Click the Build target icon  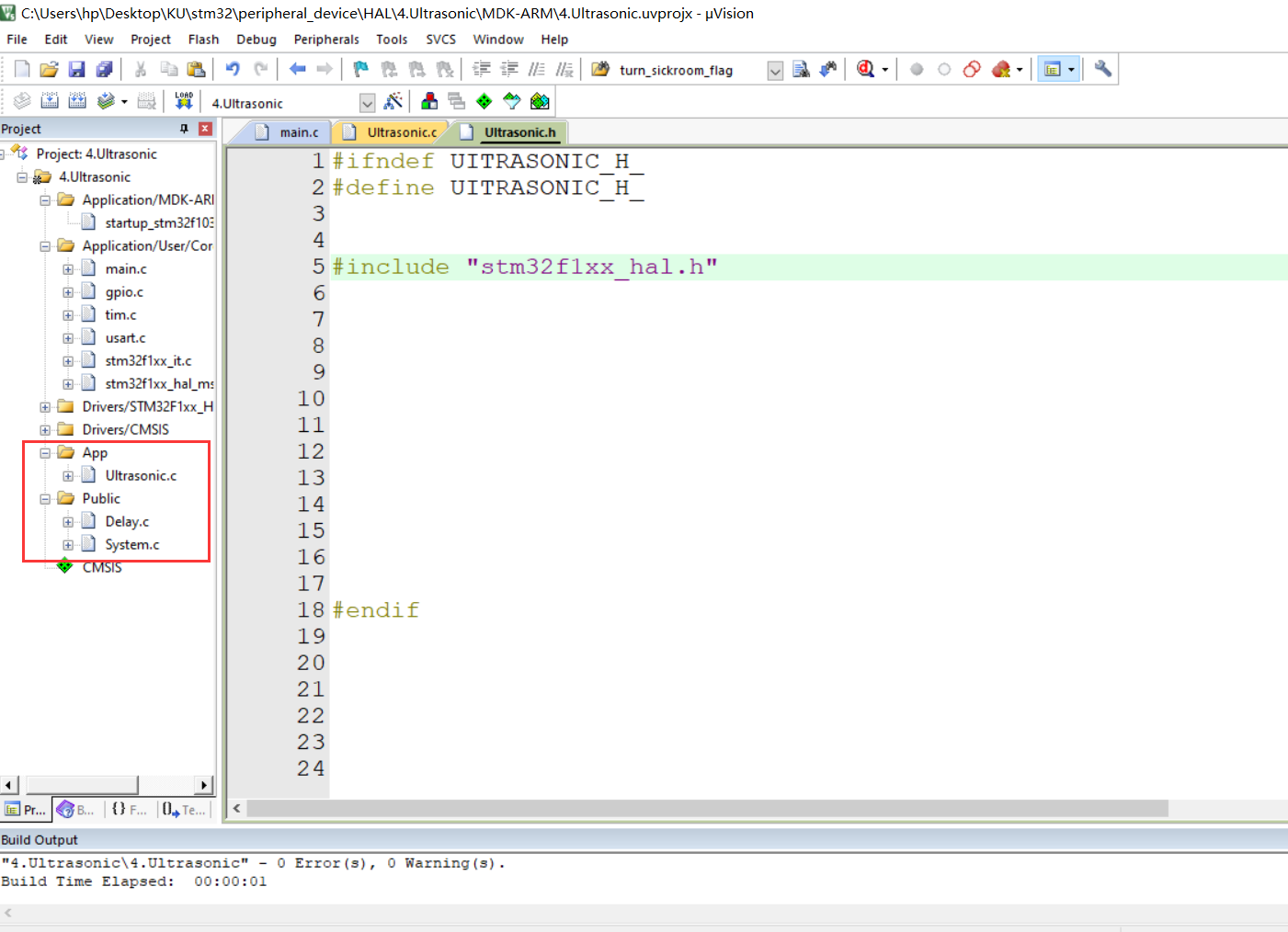tap(50, 101)
